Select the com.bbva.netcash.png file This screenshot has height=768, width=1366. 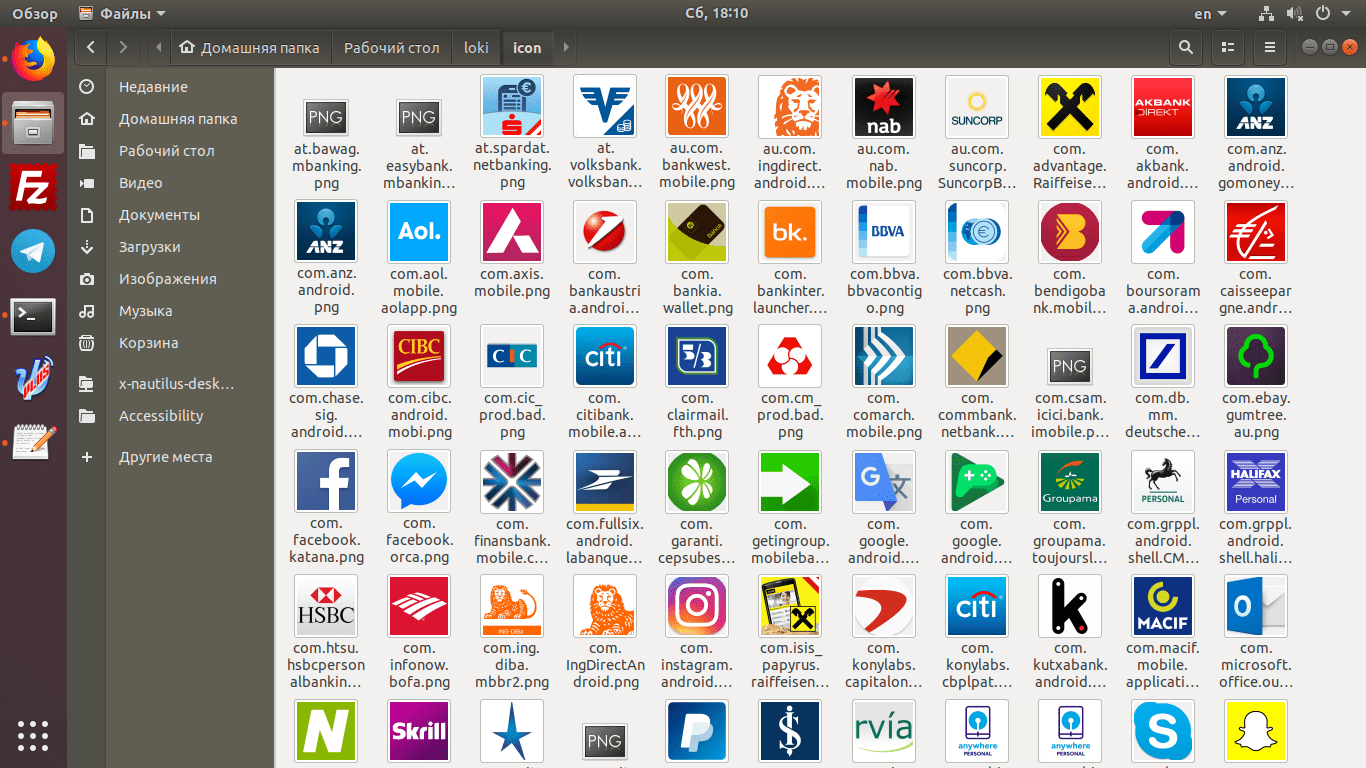(976, 232)
